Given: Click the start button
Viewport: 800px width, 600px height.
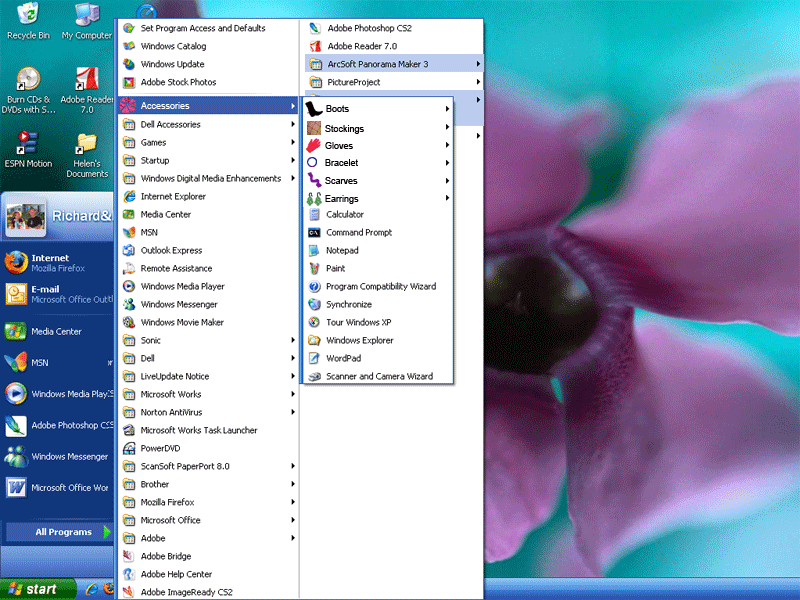Looking at the screenshot, I should 38,589.
